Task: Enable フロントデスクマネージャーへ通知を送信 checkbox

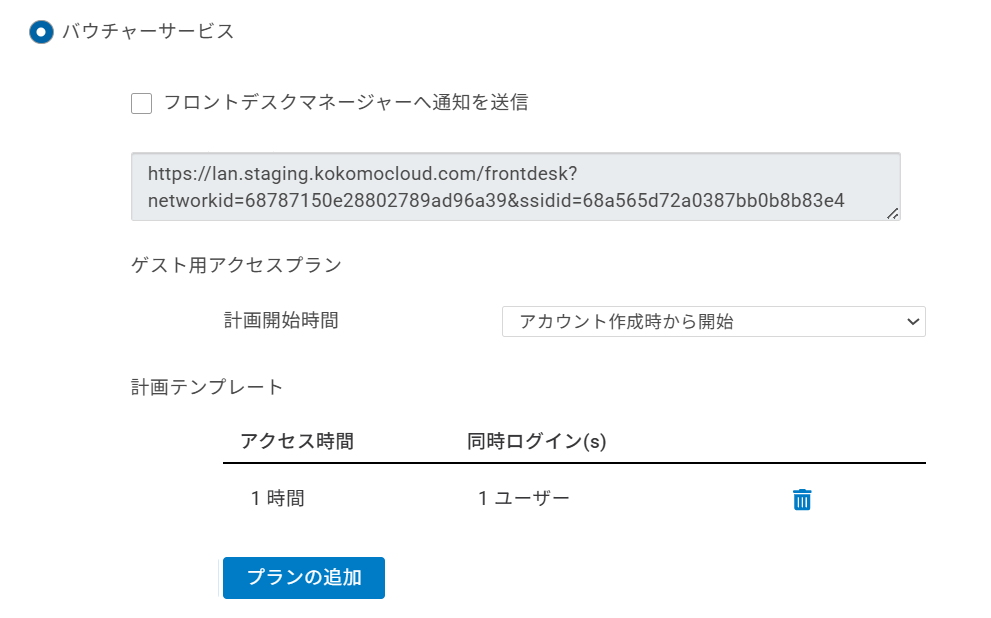Action: (141, 103)
